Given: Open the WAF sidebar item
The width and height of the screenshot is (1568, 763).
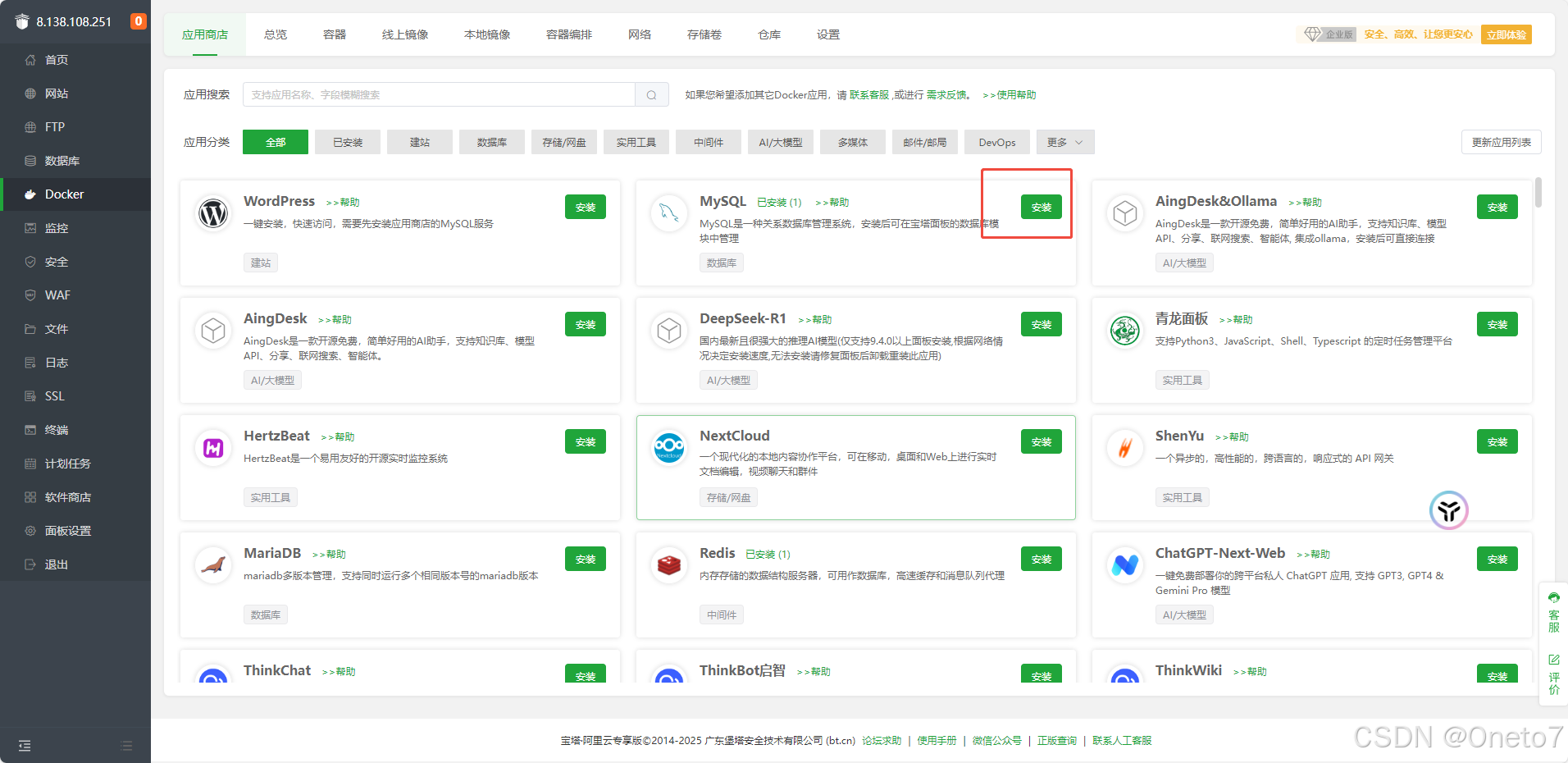Looking at the screenshot, I should click(x=75, y=295).
